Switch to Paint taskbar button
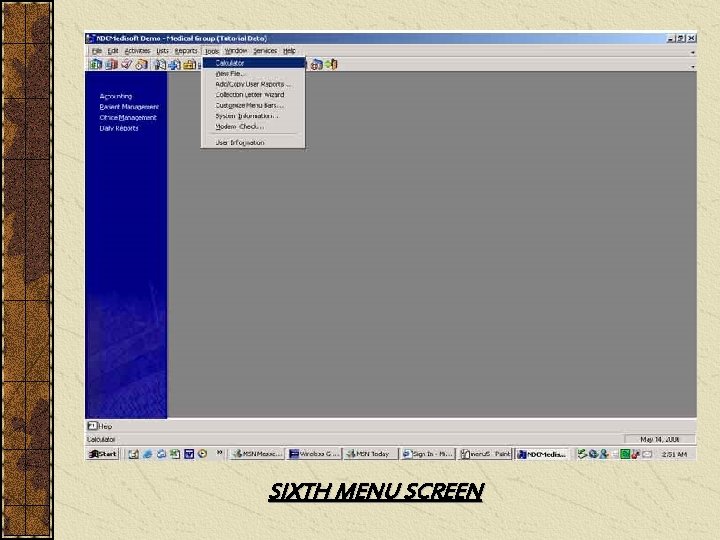 [x=485, y=454]
